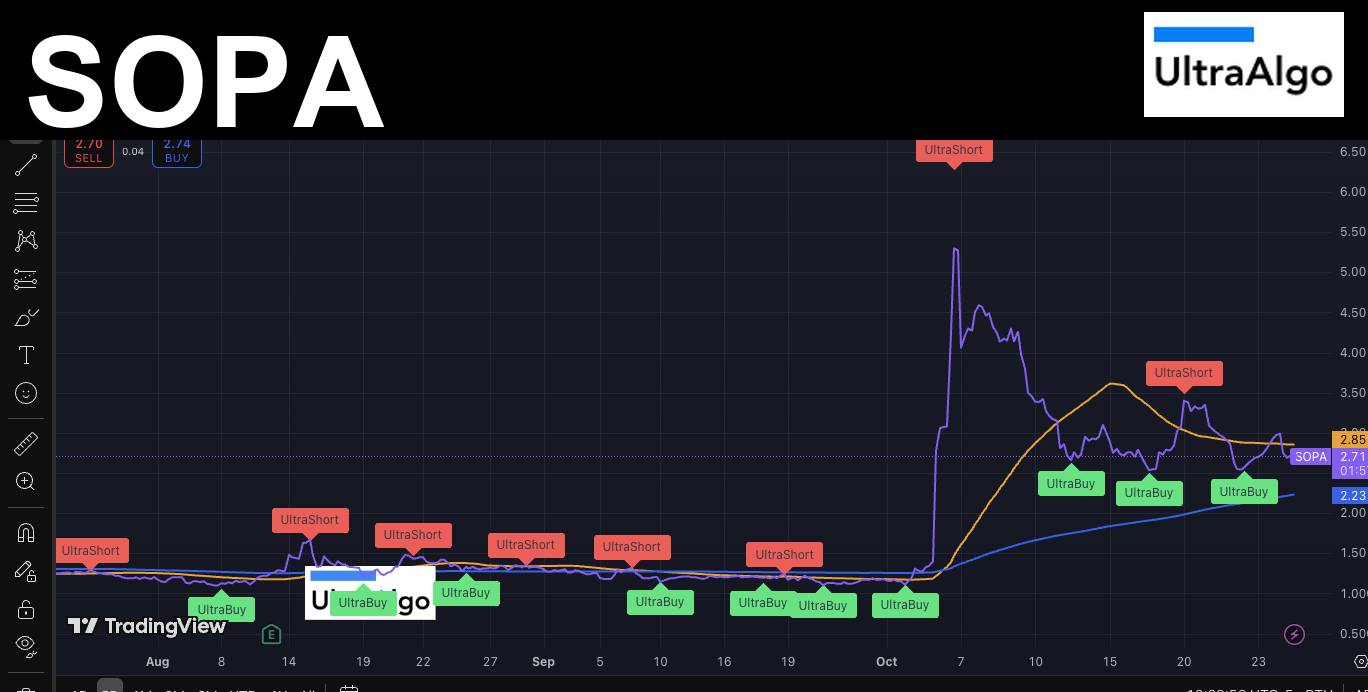Toggle stay in drawing mode
This screenshot has width=1368, height=692.
[x=26, y=570]
